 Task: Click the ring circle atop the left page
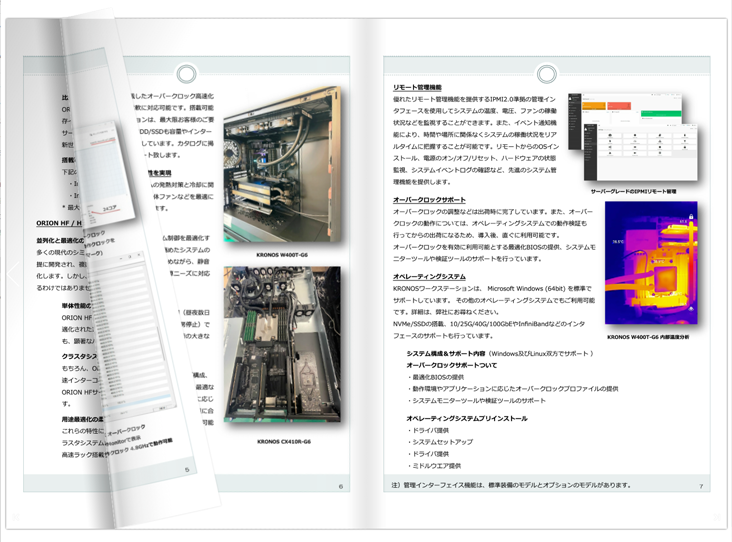click(x=186, y=74)
